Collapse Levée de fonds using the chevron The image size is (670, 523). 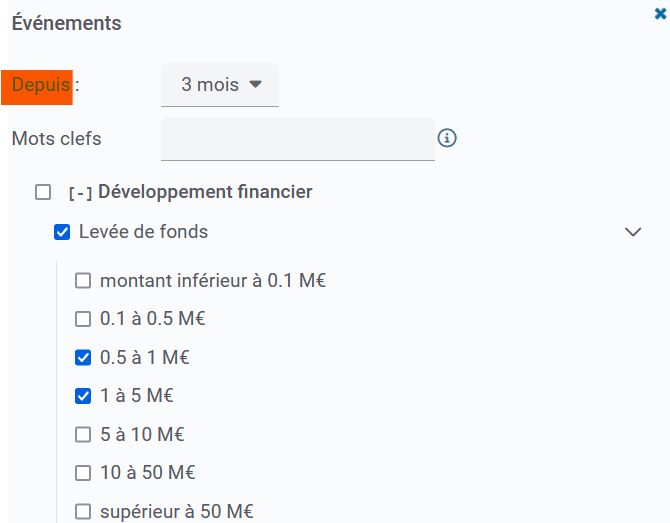[x=632, y=232]
